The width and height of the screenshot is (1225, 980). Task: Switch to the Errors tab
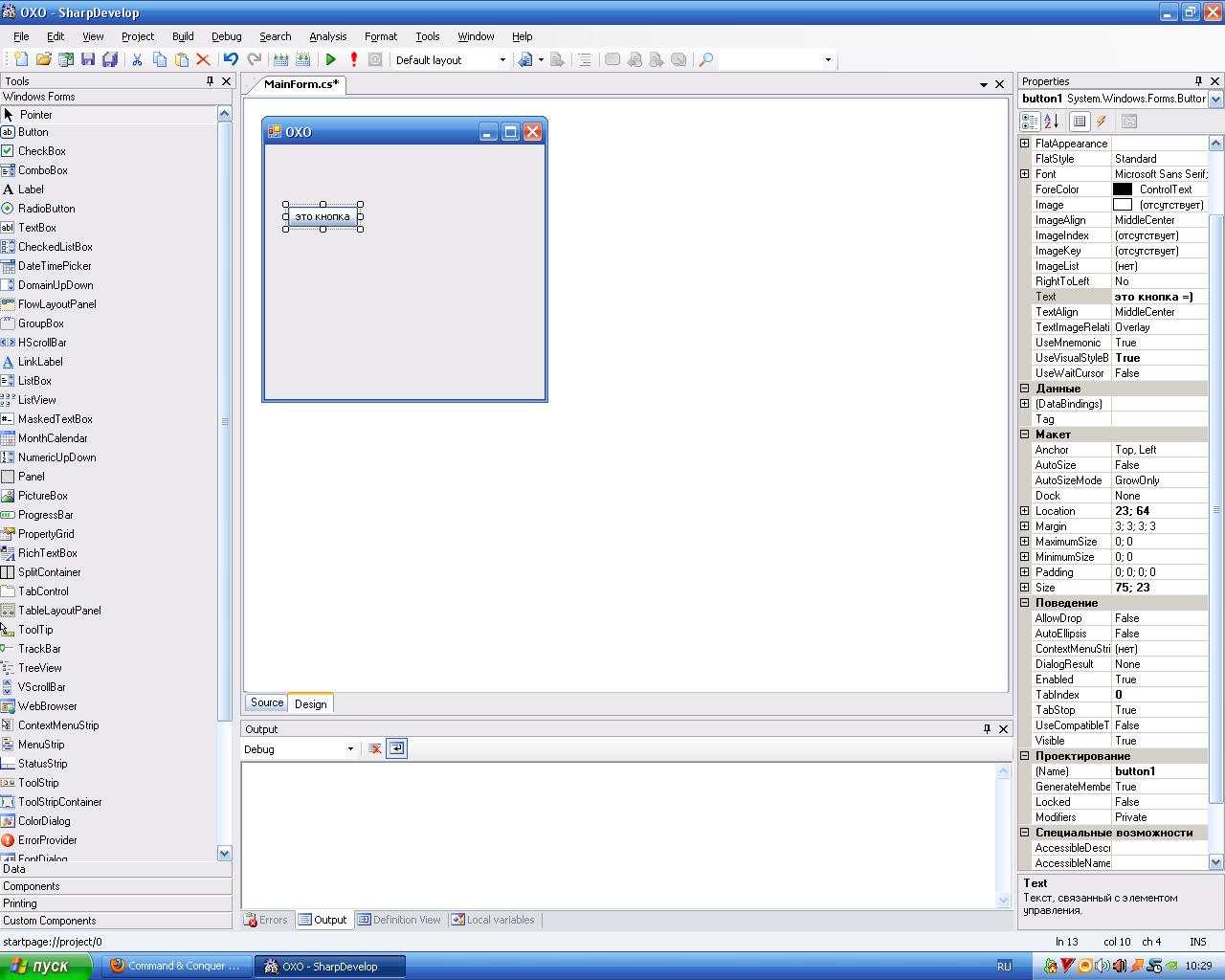pyautogui.click(x=266, y=920)
